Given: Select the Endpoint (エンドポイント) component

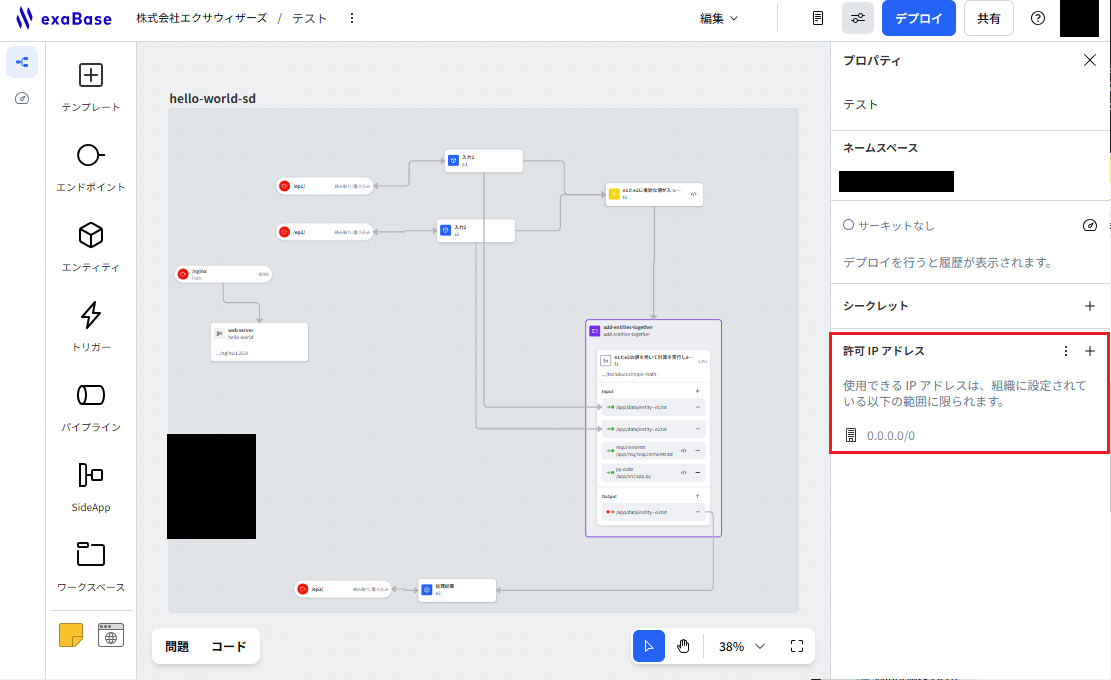Looking at the screenshot, I should 91,167.
